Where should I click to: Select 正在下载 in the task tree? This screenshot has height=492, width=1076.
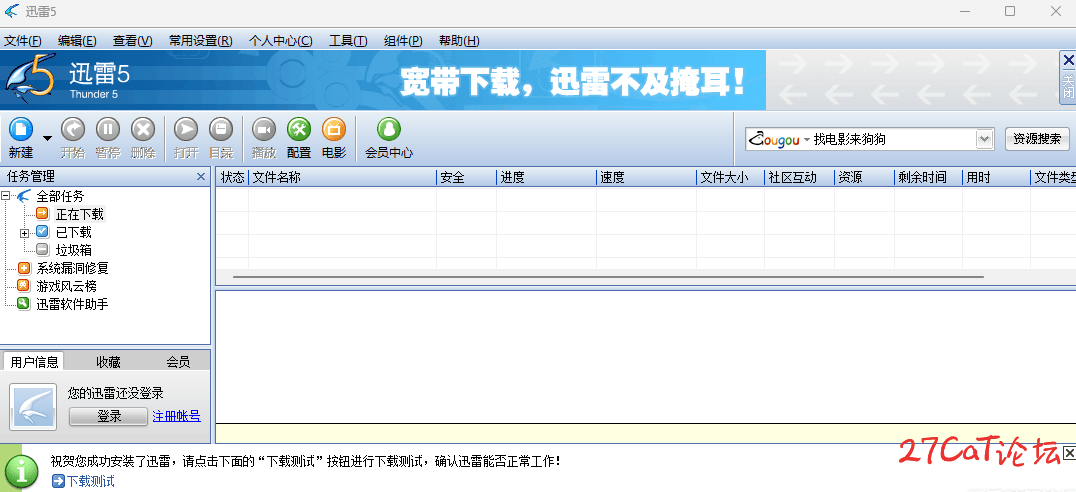80,214
